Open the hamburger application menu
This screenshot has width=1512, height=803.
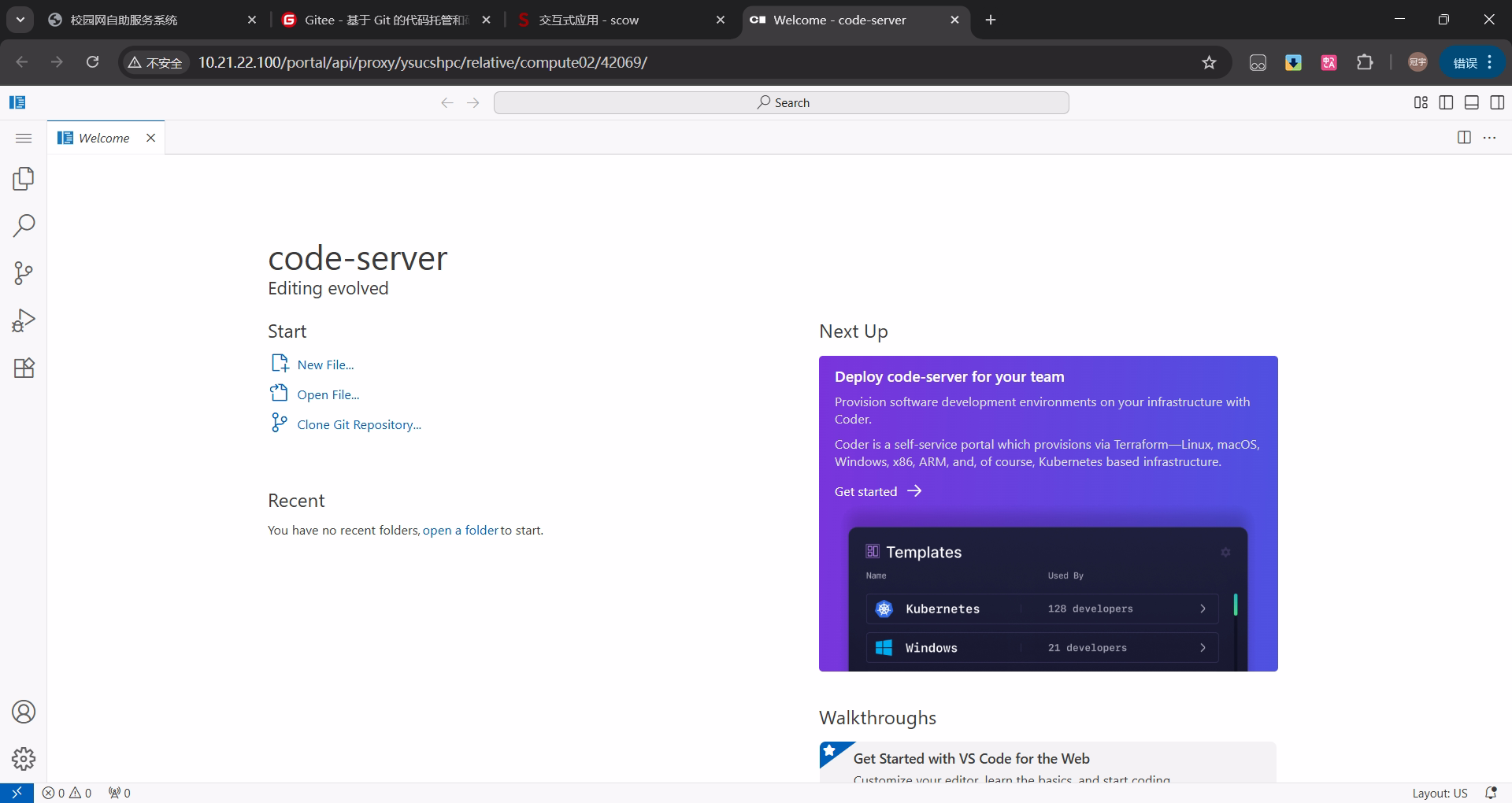pos(23,138)
